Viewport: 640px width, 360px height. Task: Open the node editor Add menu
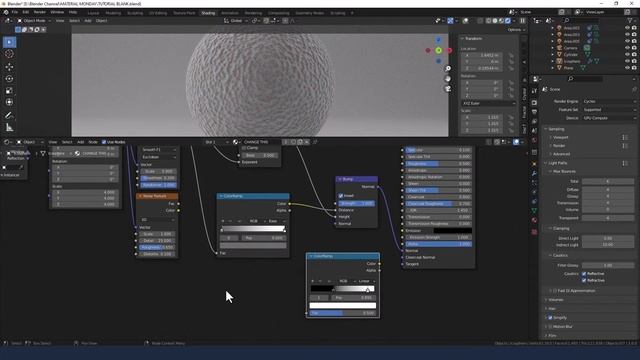pos(80,142)
